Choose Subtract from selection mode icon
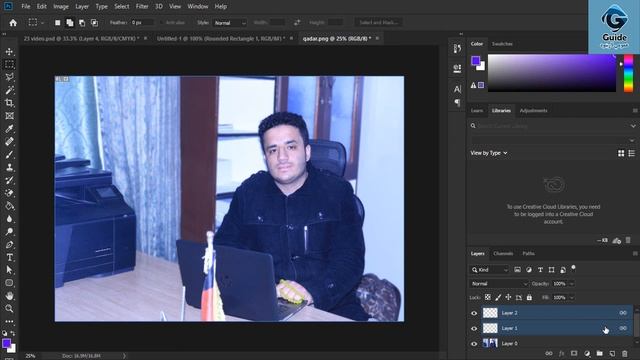Image resolution: width=640 pixels, height=360 pixels. click(82, 23)
